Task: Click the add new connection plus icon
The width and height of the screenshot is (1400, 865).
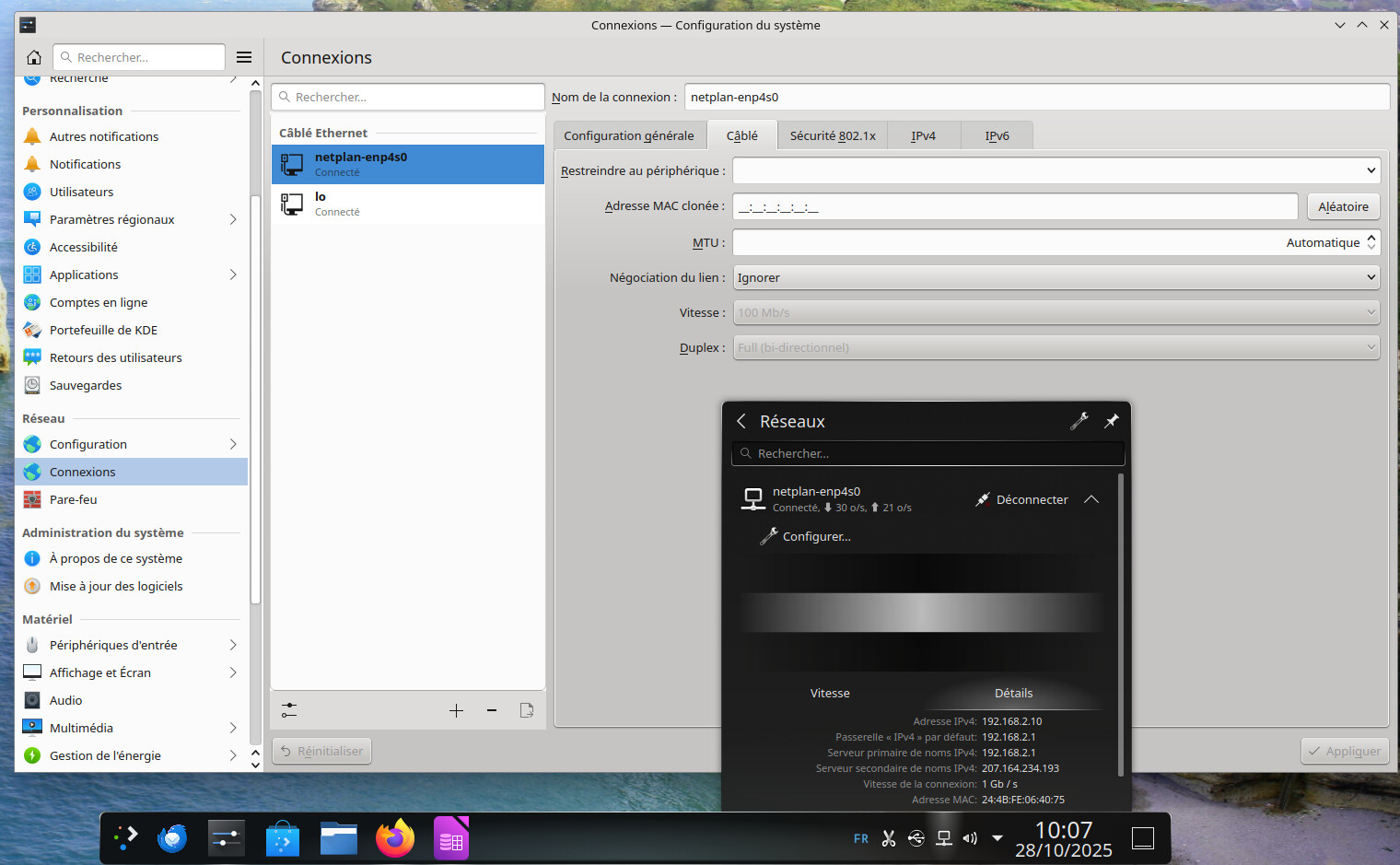Action: [456, 710]
